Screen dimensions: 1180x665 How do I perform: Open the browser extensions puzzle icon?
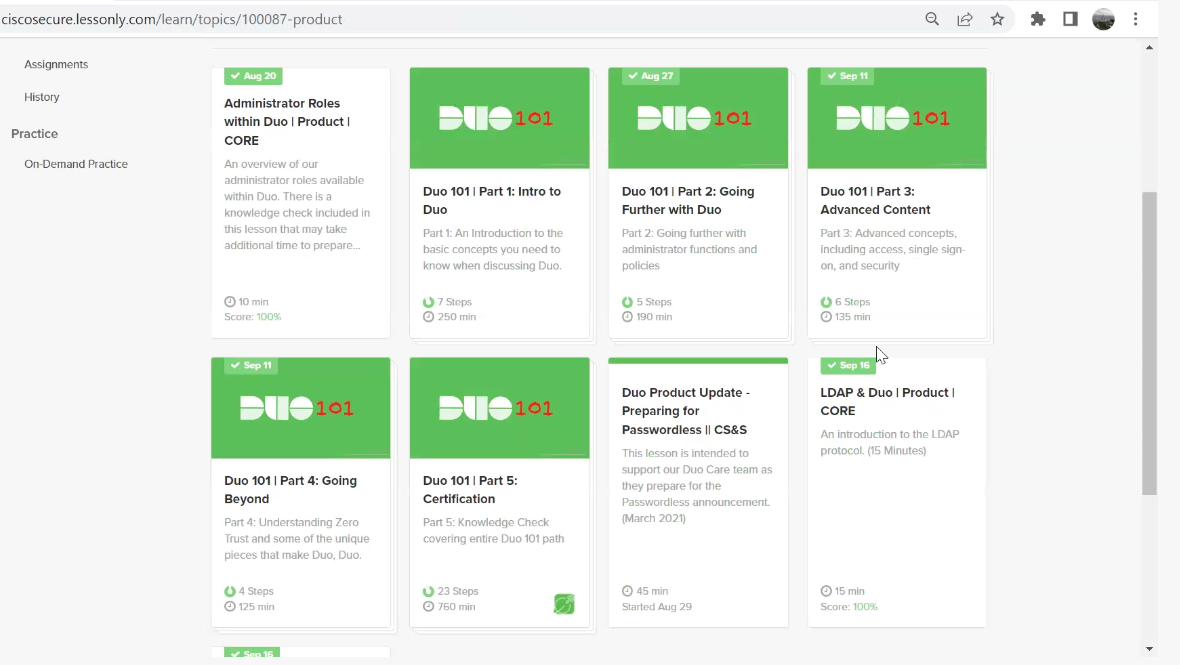point(1038,19)
